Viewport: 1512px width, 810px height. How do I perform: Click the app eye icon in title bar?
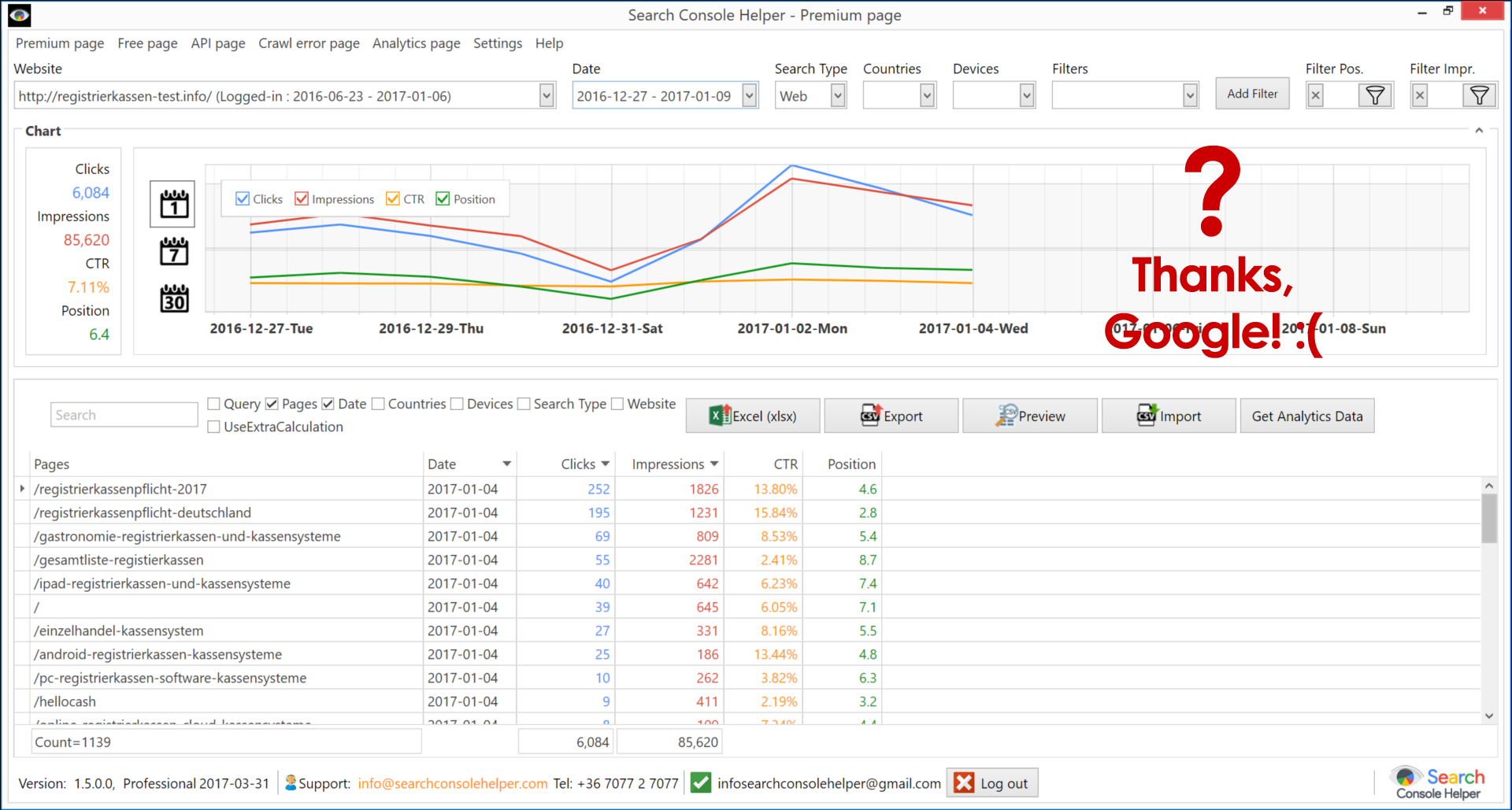click(x=19, y=14)
